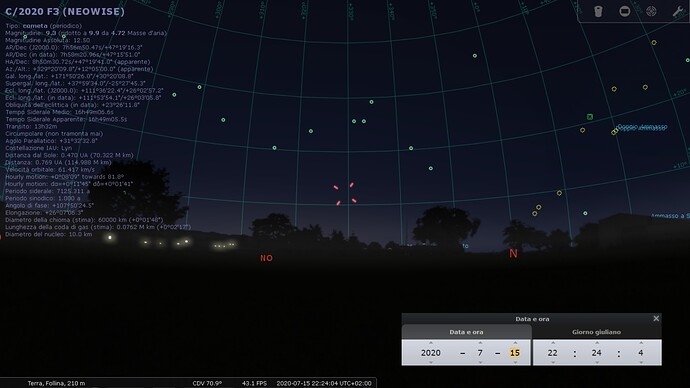Decrease the month with the down arrow below 7

point(480,362)
